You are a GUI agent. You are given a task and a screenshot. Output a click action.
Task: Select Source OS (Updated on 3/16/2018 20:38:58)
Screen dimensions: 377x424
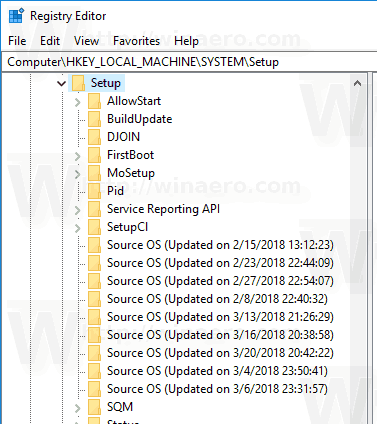(x=220, y=335)
